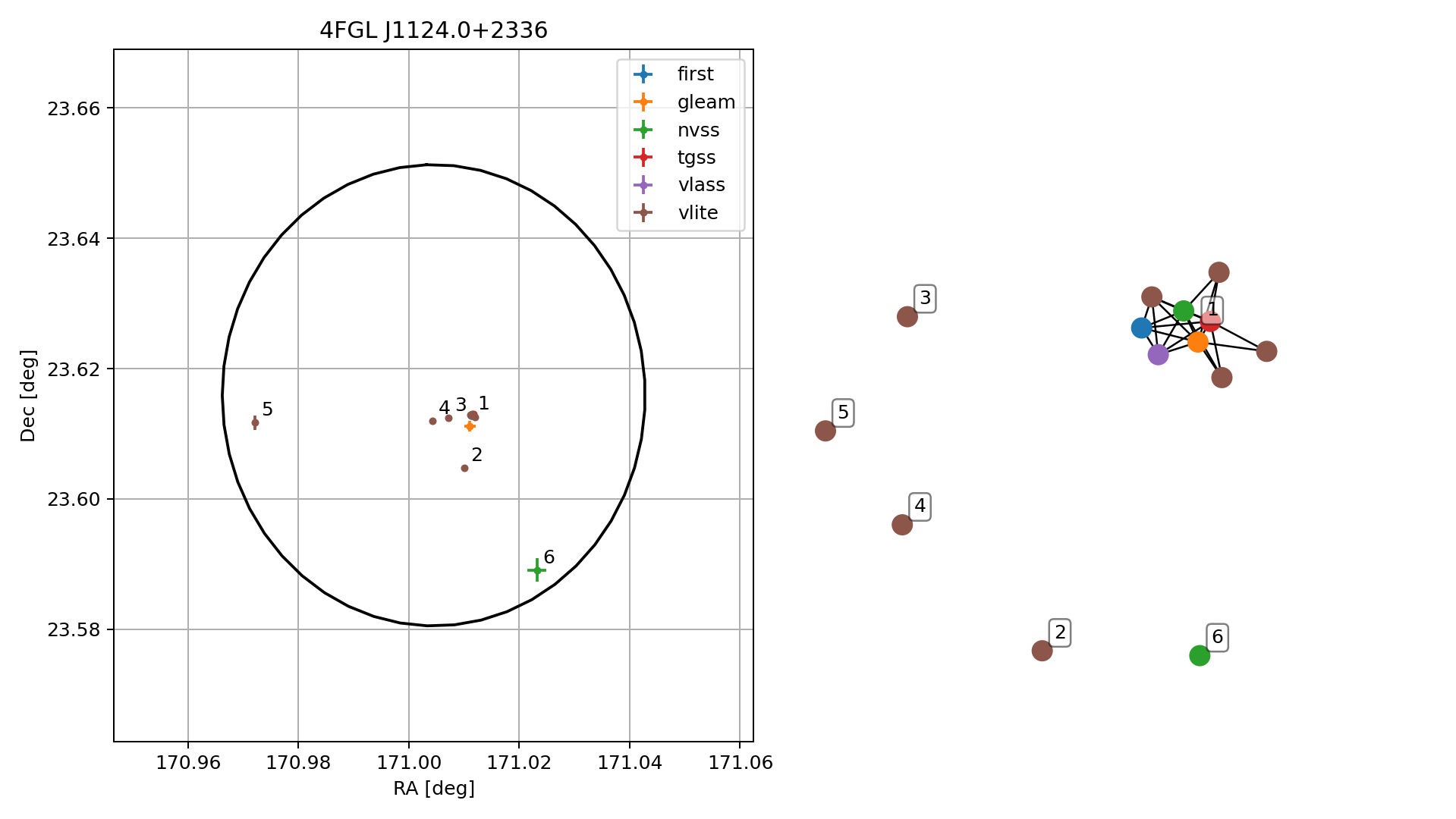The width and height of the screenshot is (1456, 819).
Task: Click the brown node labeled 4 in graph
Action: (x=902, y=525)
